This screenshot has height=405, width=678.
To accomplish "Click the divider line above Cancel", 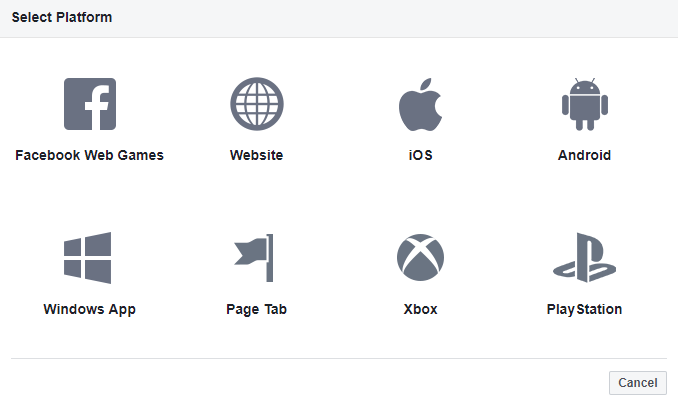I will coord(339,358).
